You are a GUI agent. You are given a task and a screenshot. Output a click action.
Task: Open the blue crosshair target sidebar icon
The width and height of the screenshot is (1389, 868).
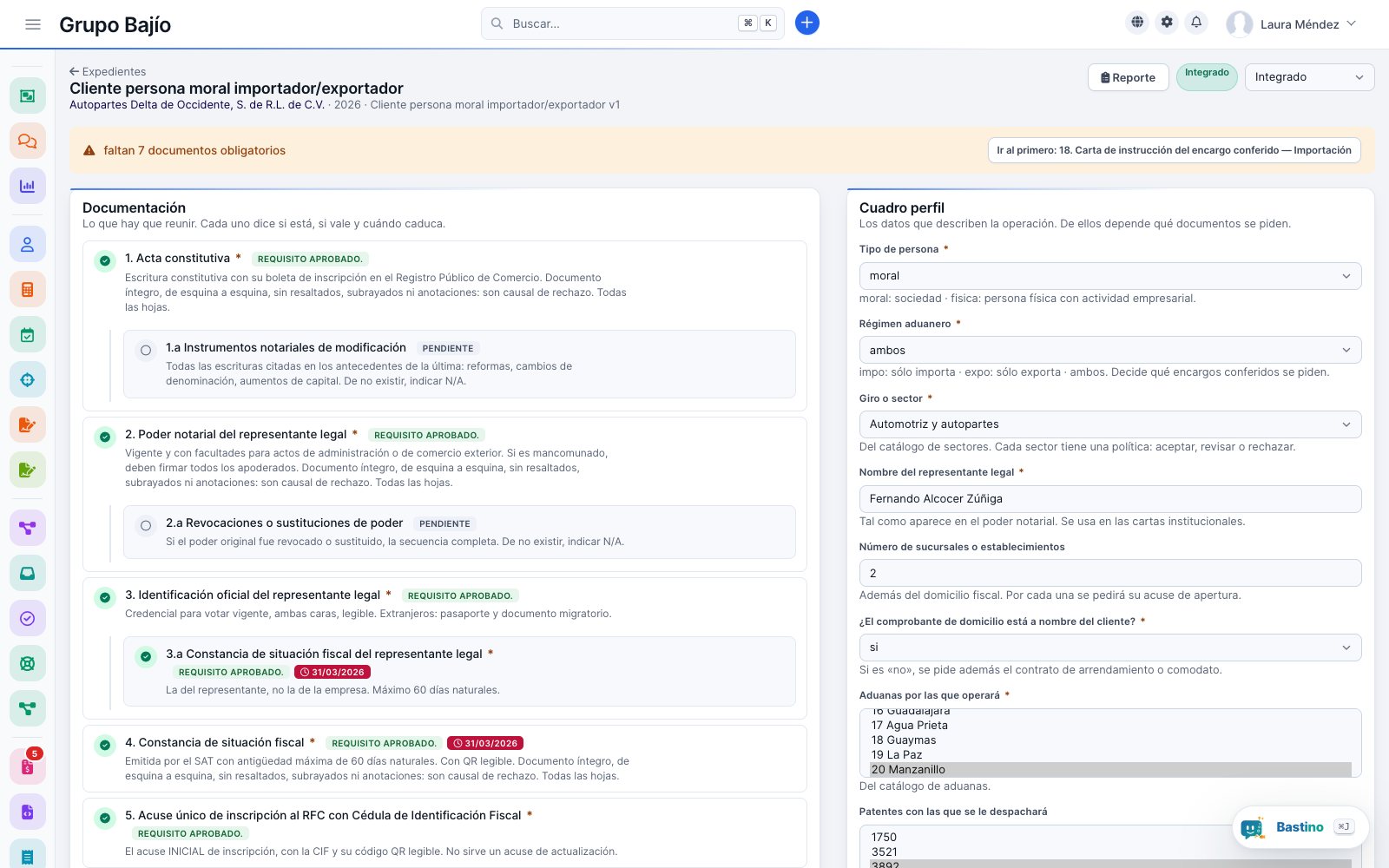pyautogui.click(x=27, y=379)
